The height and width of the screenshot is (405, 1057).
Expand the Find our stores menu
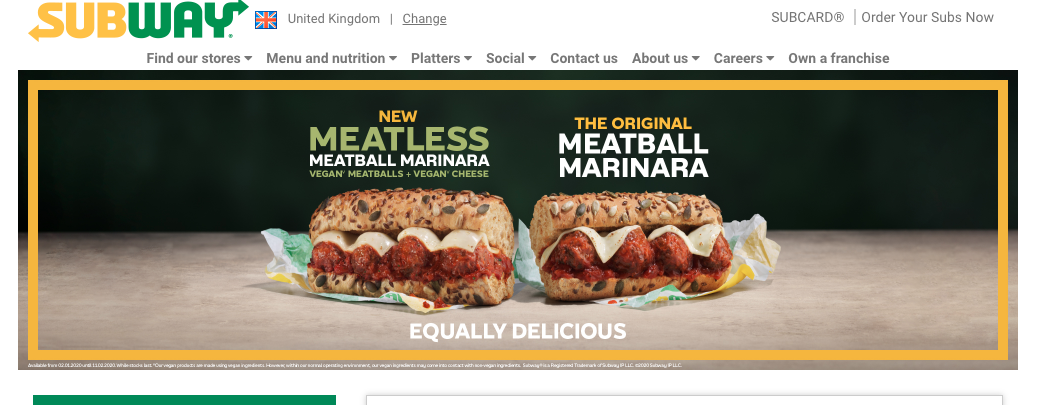click(x=199, y=59)
